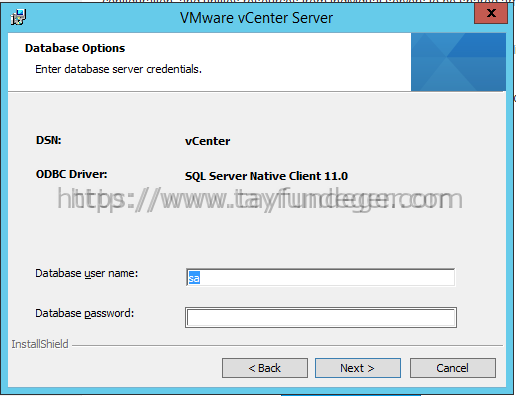Click the 'Database user name:' label

87,273
